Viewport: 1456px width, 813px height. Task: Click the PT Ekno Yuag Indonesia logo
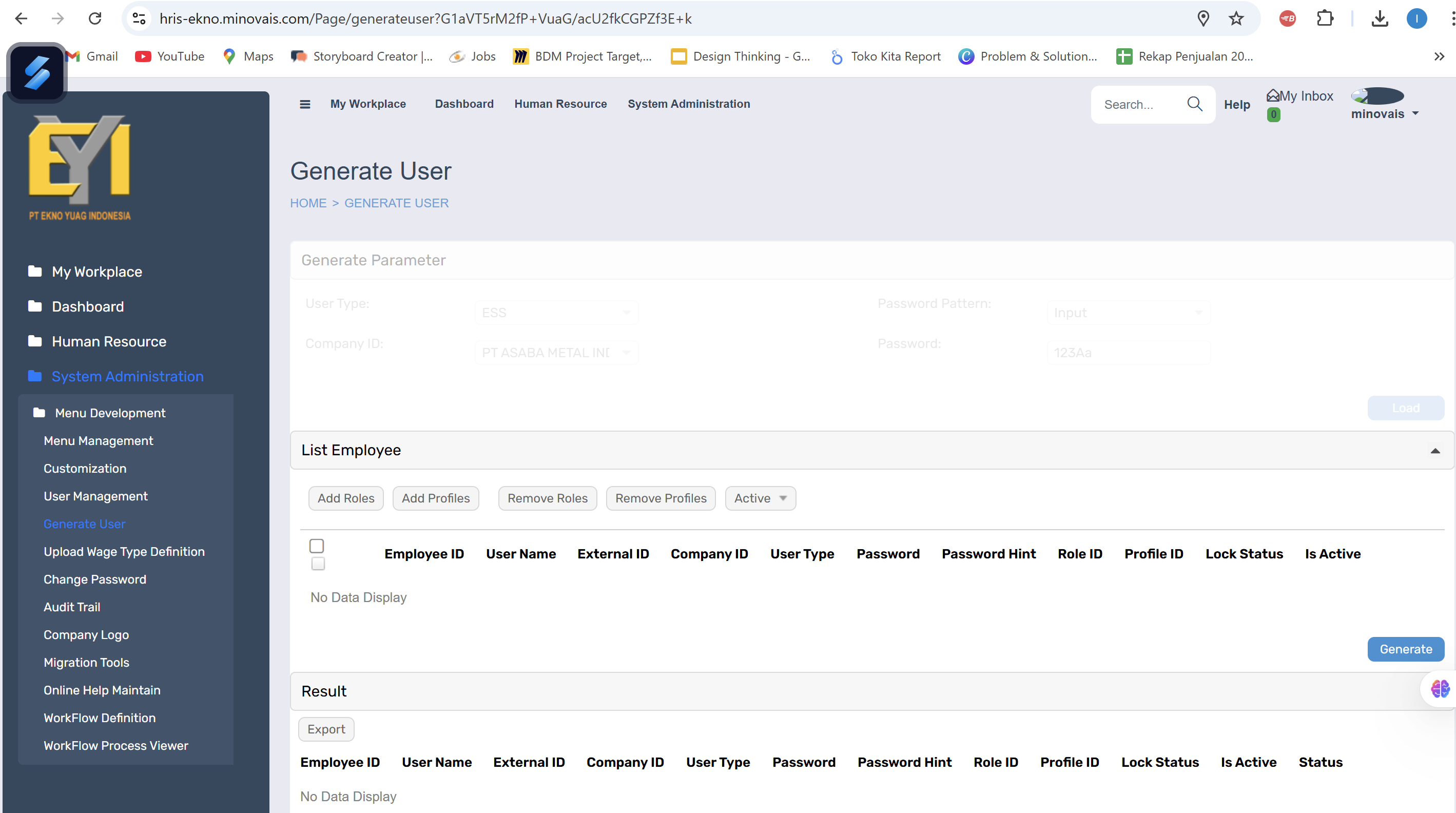(80, 168)
